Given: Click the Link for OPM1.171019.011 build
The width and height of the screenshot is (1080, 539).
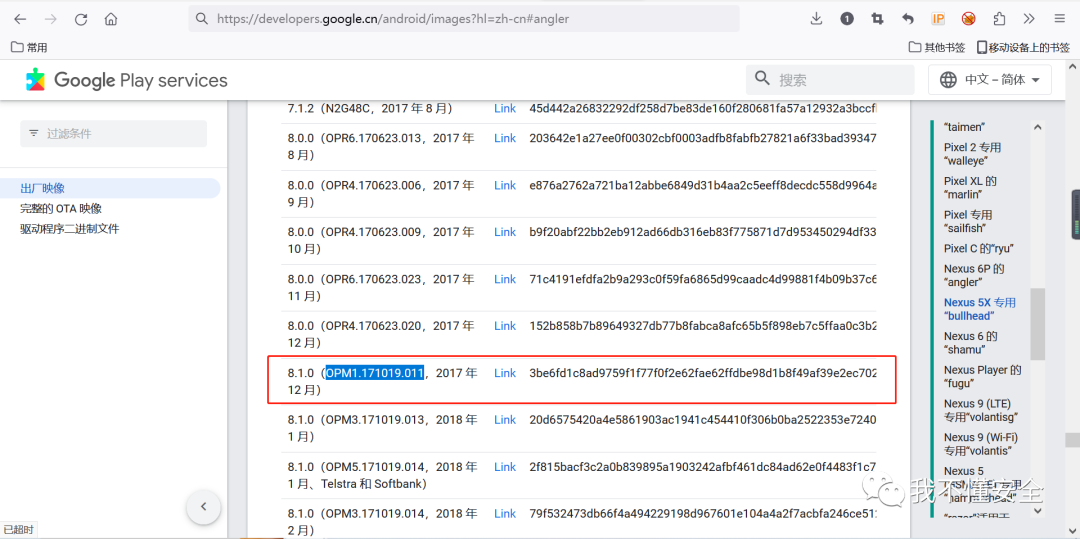Looking at the screenshot, I should [505, 373].
